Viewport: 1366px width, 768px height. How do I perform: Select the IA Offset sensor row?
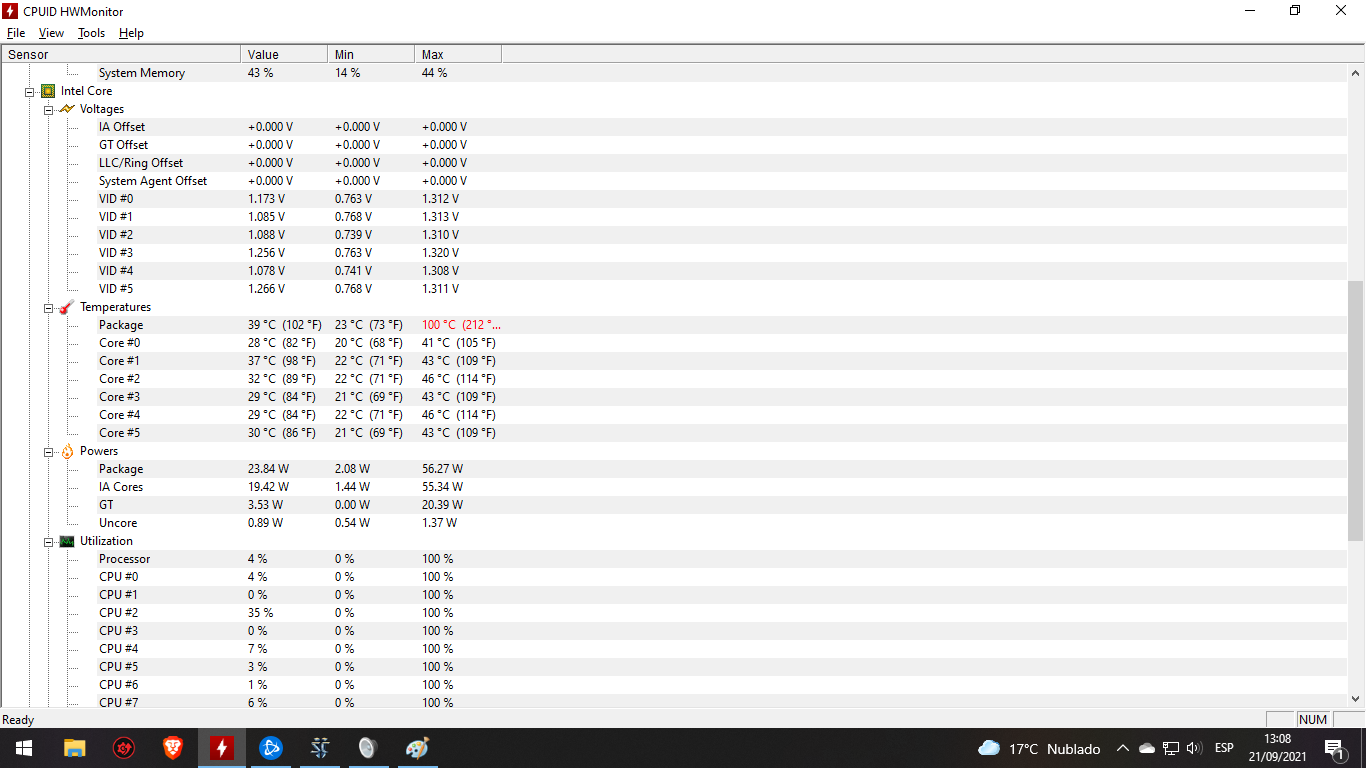[x=122, y=127]
